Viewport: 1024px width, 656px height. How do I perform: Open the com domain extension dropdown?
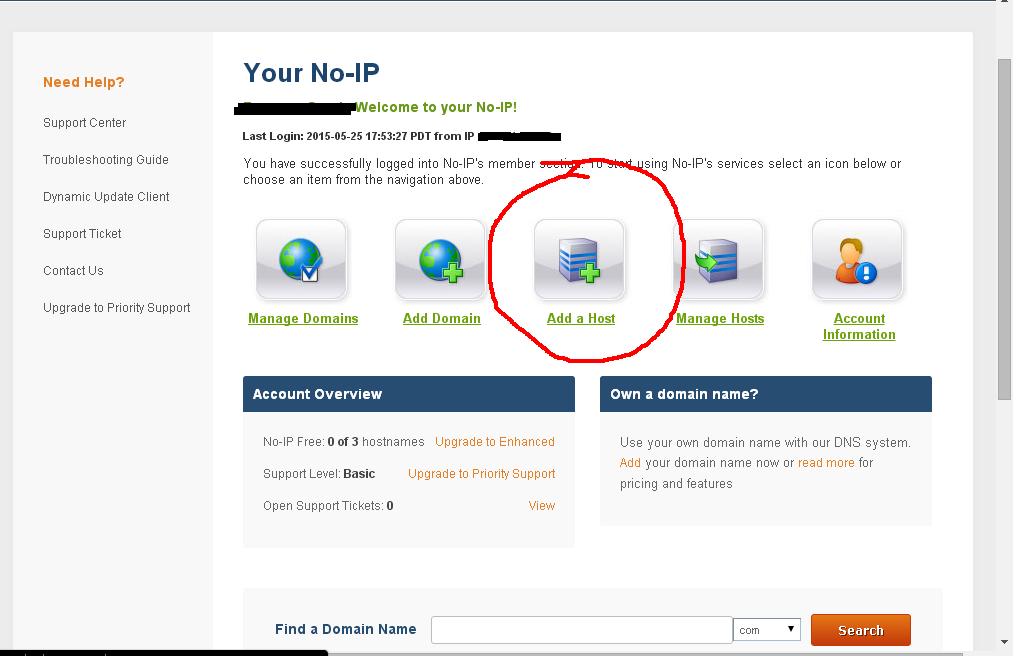(767, 630)
